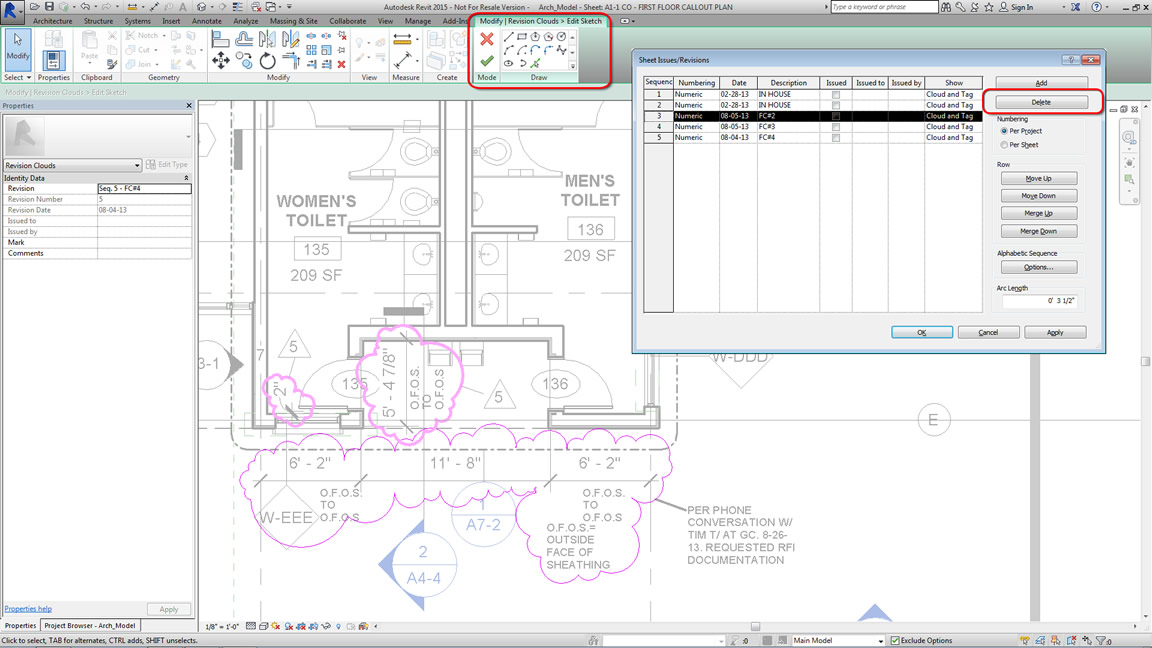Confirm the dialog with OK
Image resolution: width=1152 pixels, height=648 pixels.
(922, 333)
